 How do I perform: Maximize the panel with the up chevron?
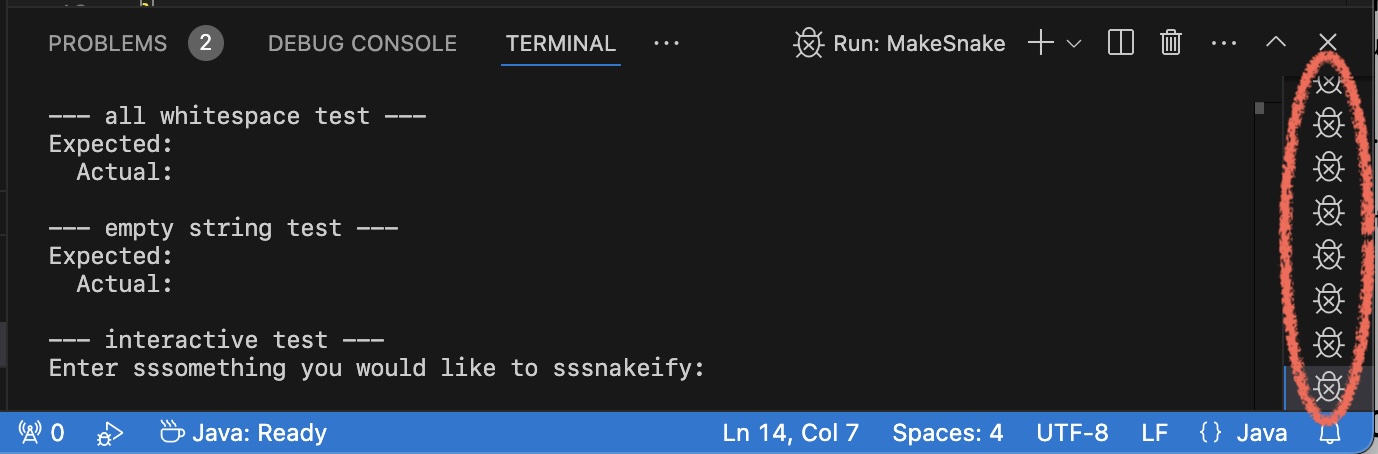1276,42
